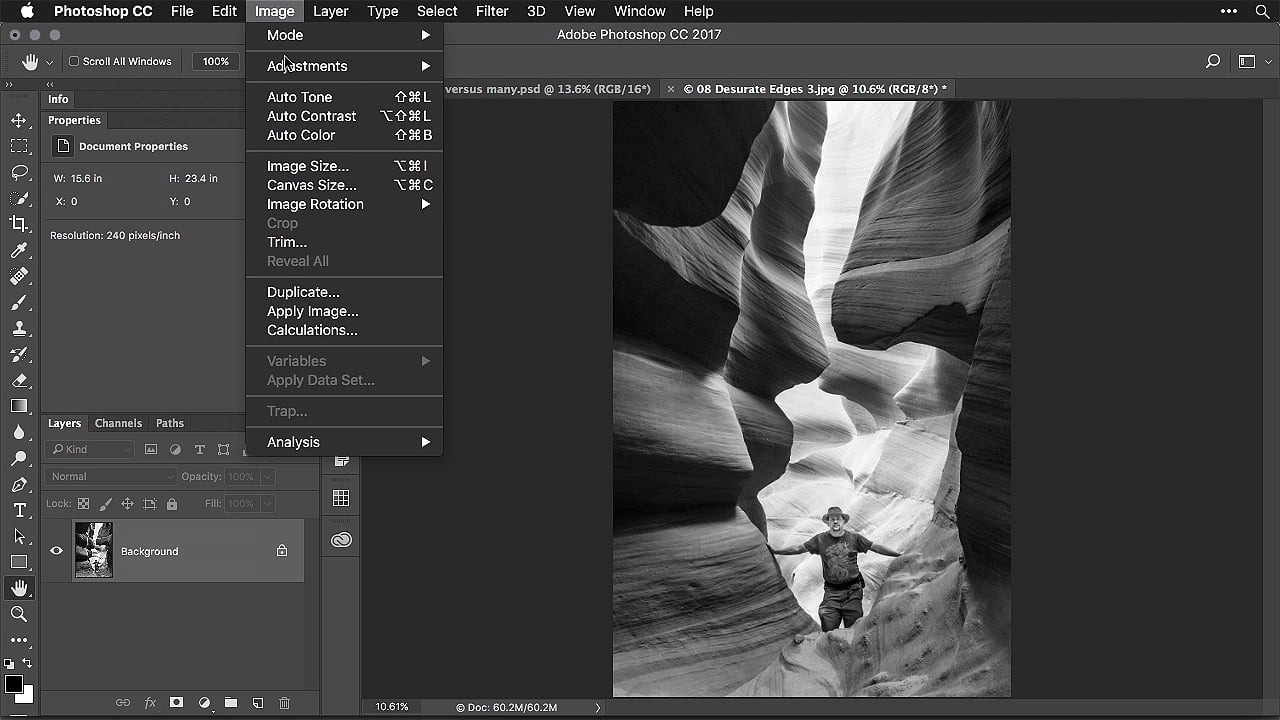
Task: Select the Lasso tool
Action: 19,172
